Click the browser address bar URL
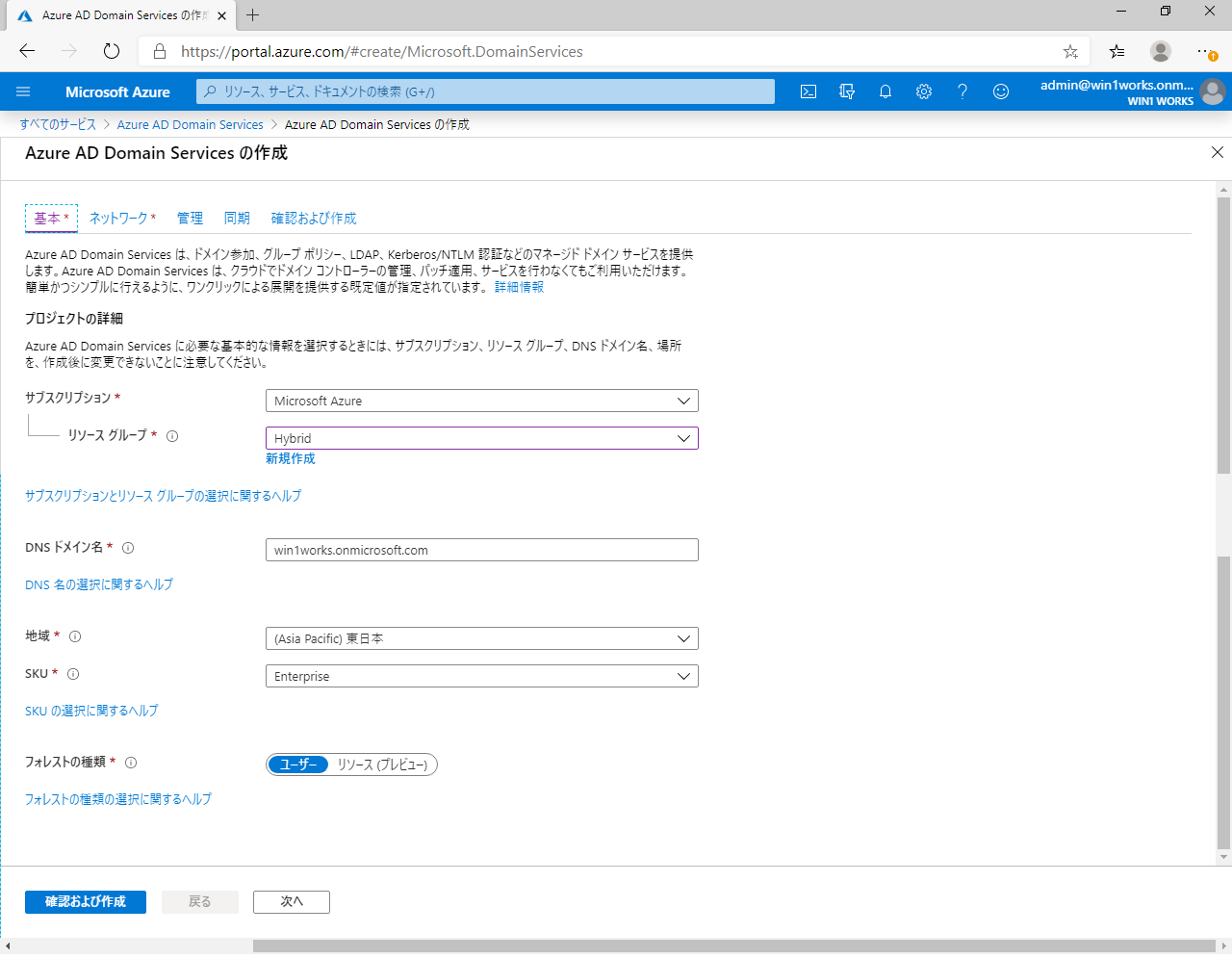Image resolution: width=1232 pixels, height=959 pixels. point(382,51)
